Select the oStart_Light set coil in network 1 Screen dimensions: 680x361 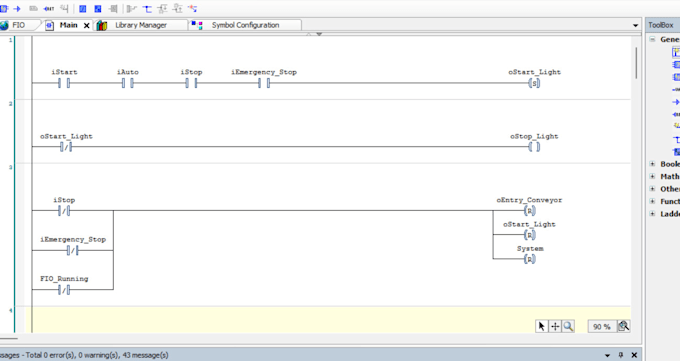coord(534,83)
